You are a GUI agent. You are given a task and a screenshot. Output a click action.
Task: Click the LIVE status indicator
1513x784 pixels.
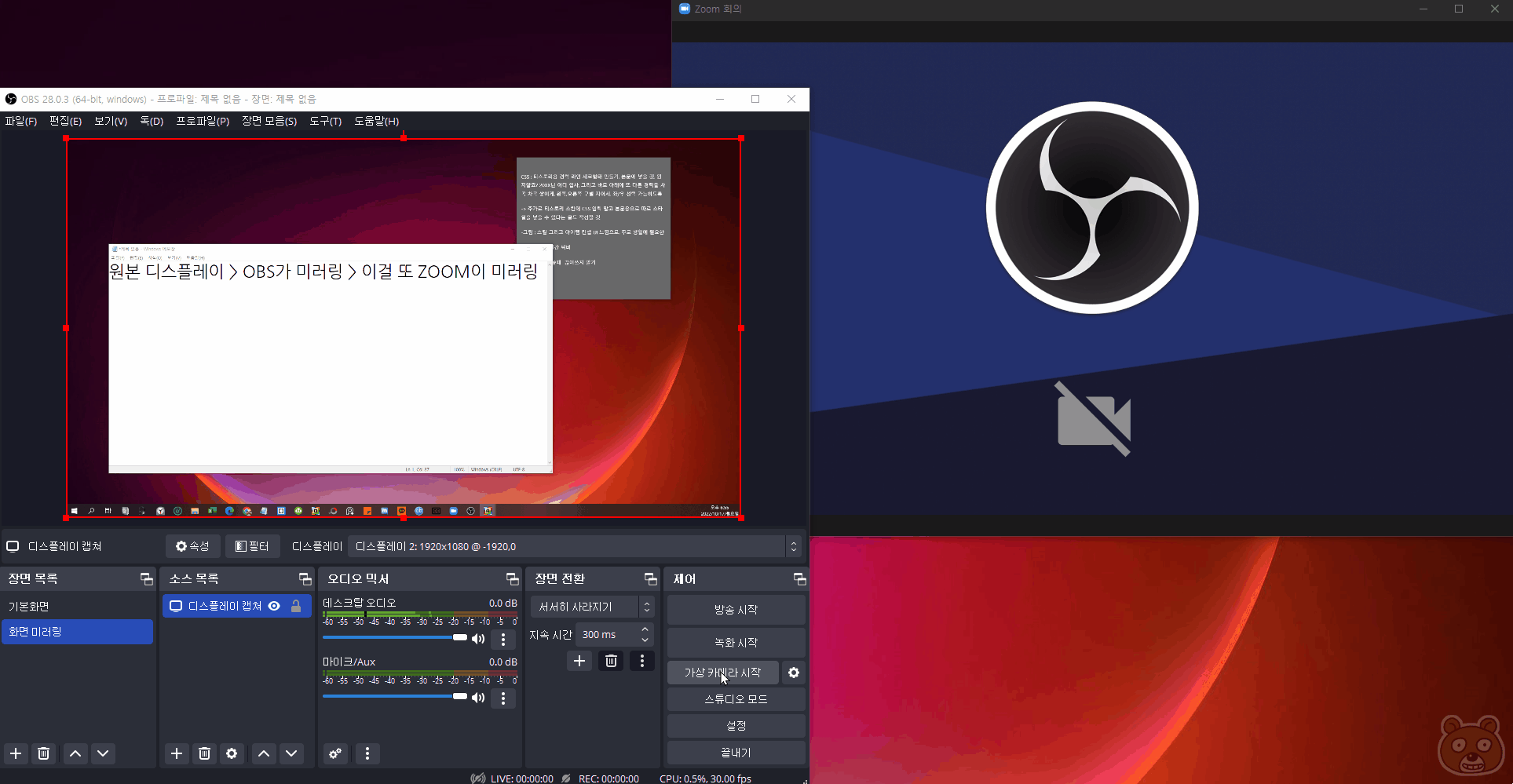[513, 779]
